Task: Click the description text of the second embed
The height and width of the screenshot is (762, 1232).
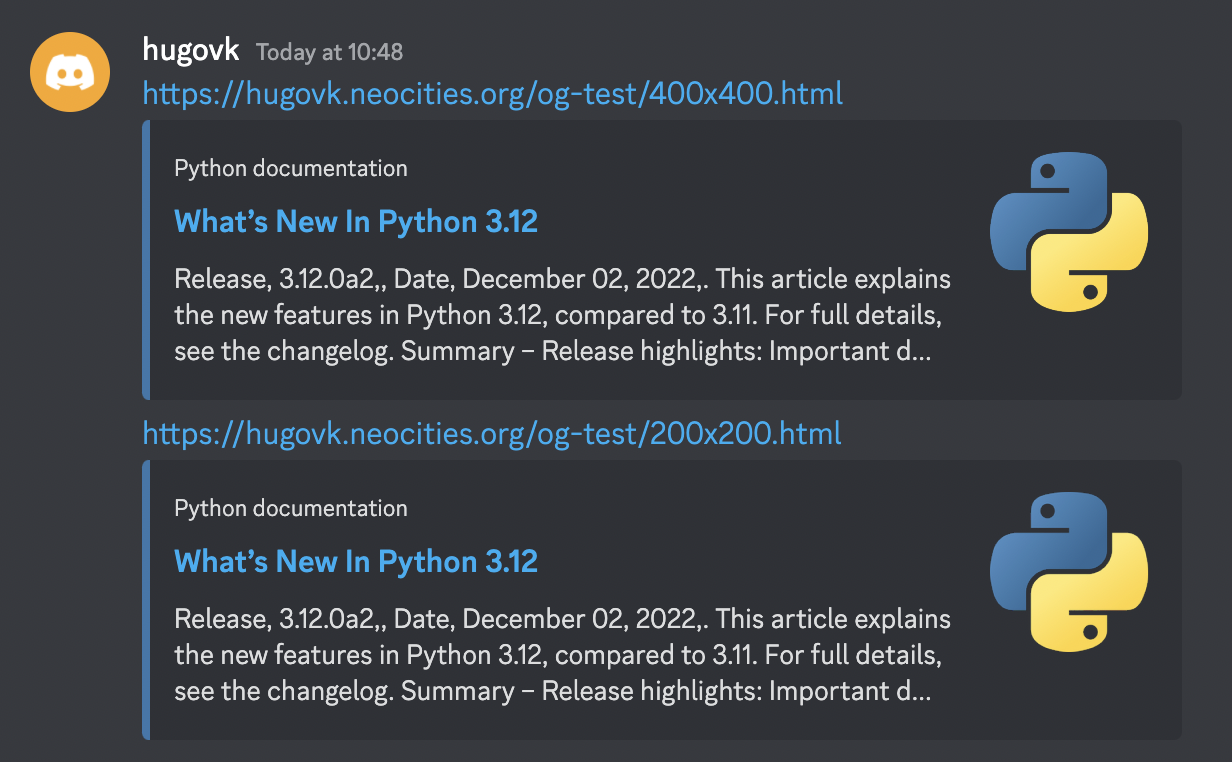Action: [x=563, y=656]
